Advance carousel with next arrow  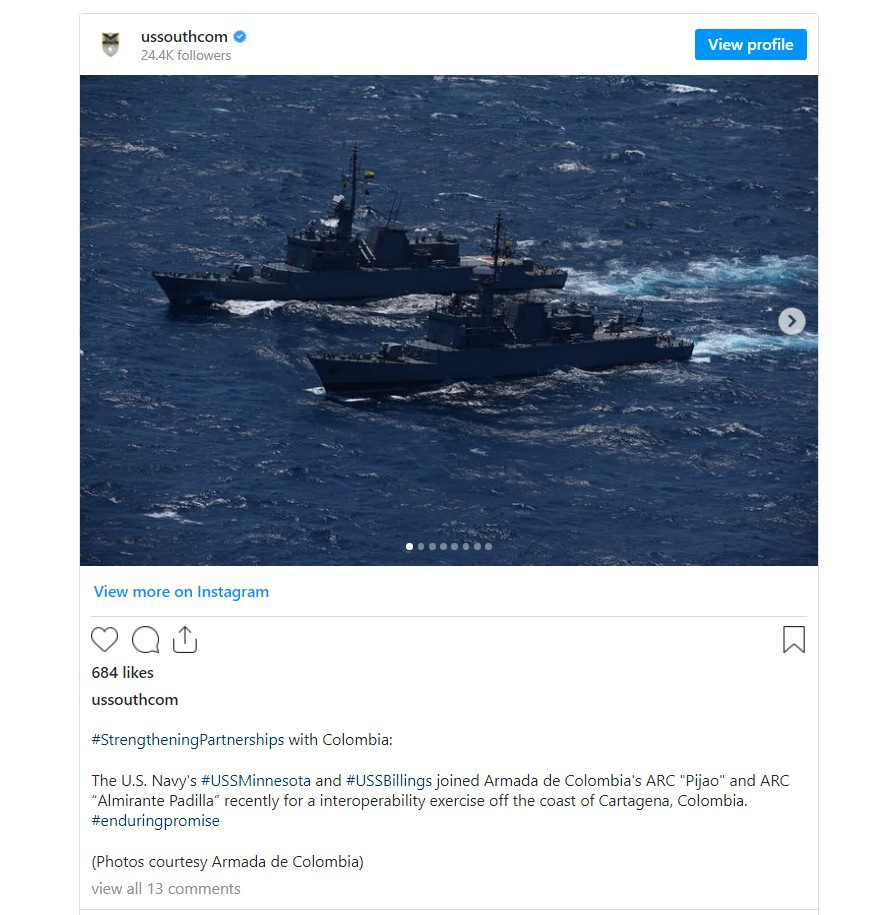coord(791,321)
